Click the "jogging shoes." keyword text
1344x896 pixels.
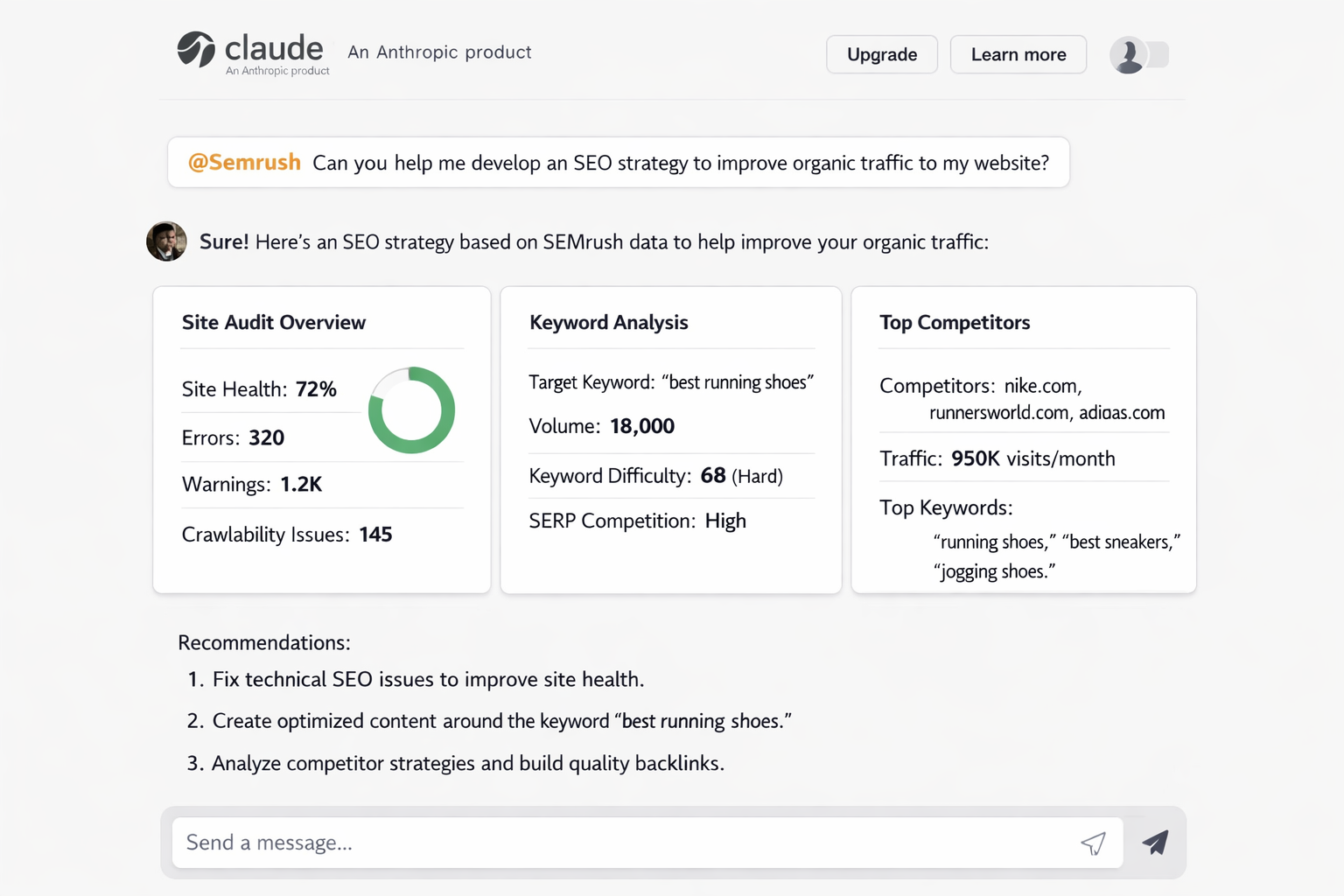click(995, 571)
